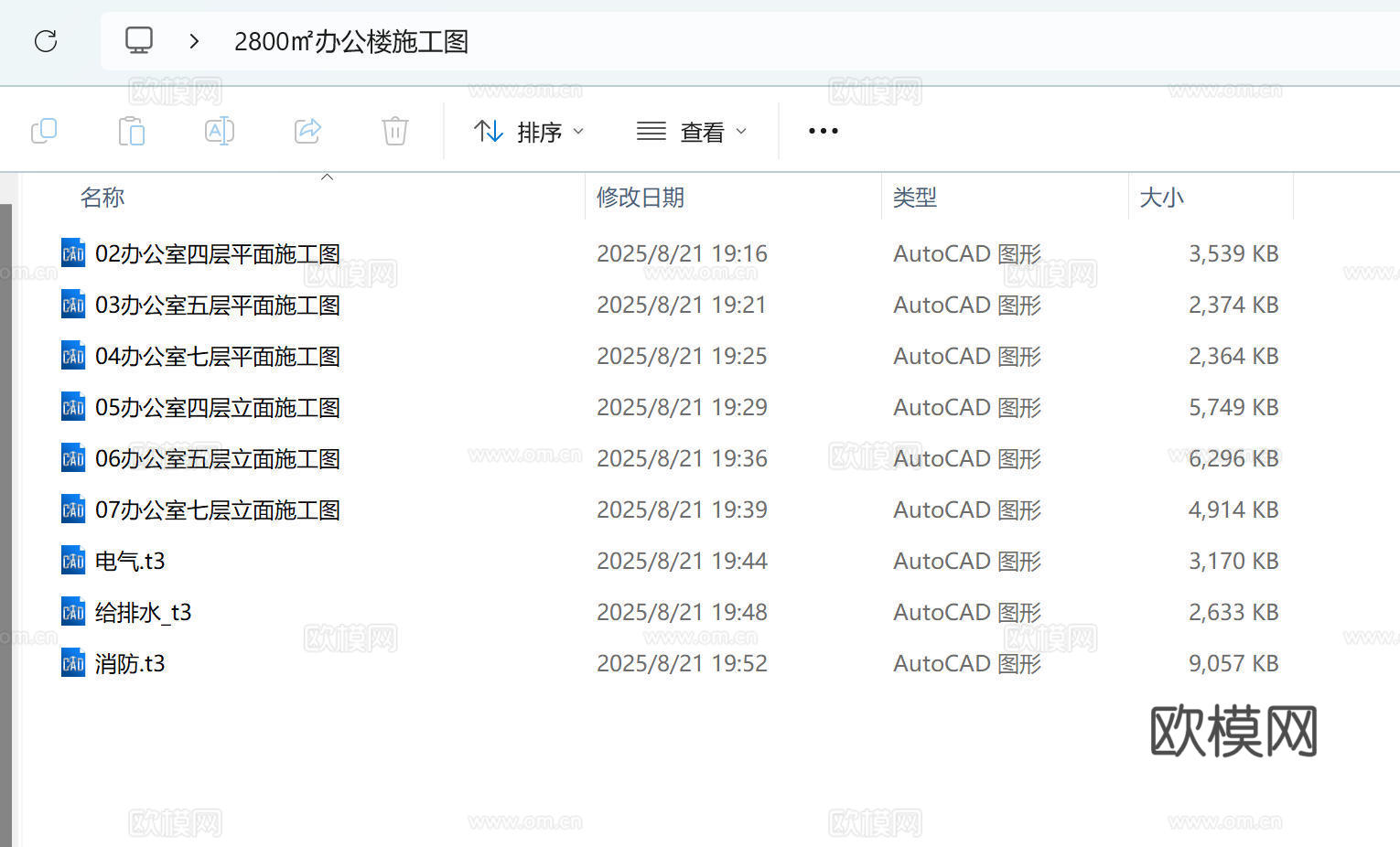This screenshot has height=847, width=1400.
Task: Select file name 02办公室四层平面施工图
Action: pyautogui.click(x=218, y=253)
